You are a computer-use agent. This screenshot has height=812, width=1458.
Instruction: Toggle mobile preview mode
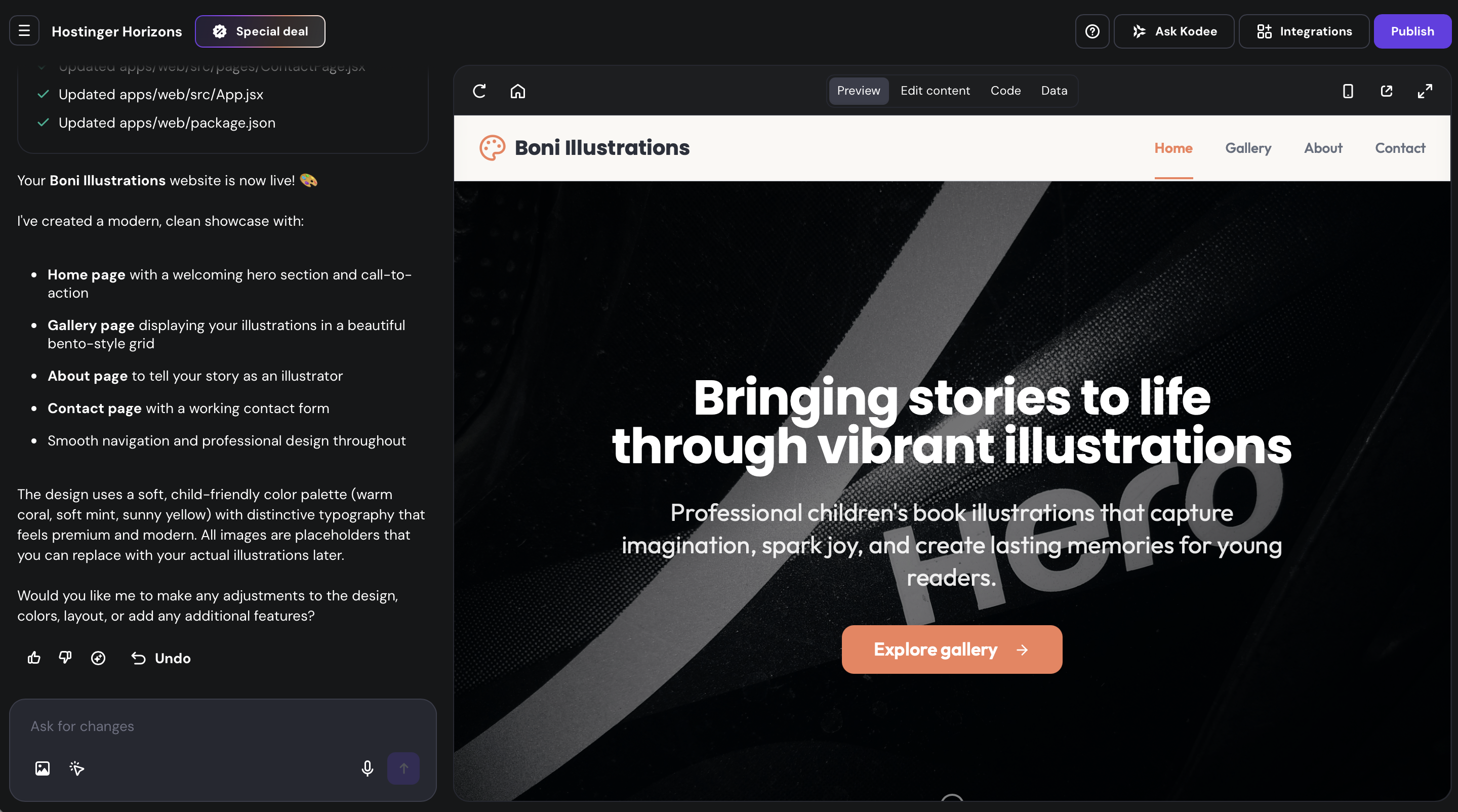click(1348, 91)
